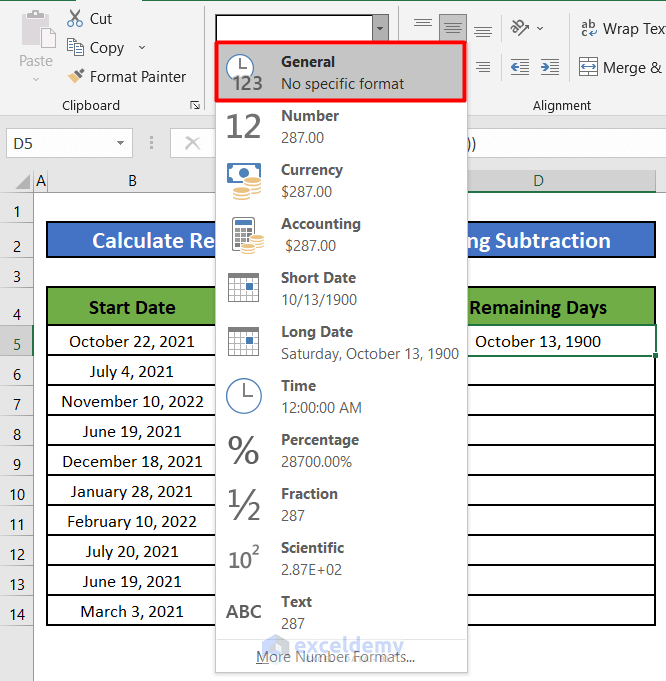Select the Text format option
The height and width of the screenshot is (681, 666).
[x=341, y=612]
